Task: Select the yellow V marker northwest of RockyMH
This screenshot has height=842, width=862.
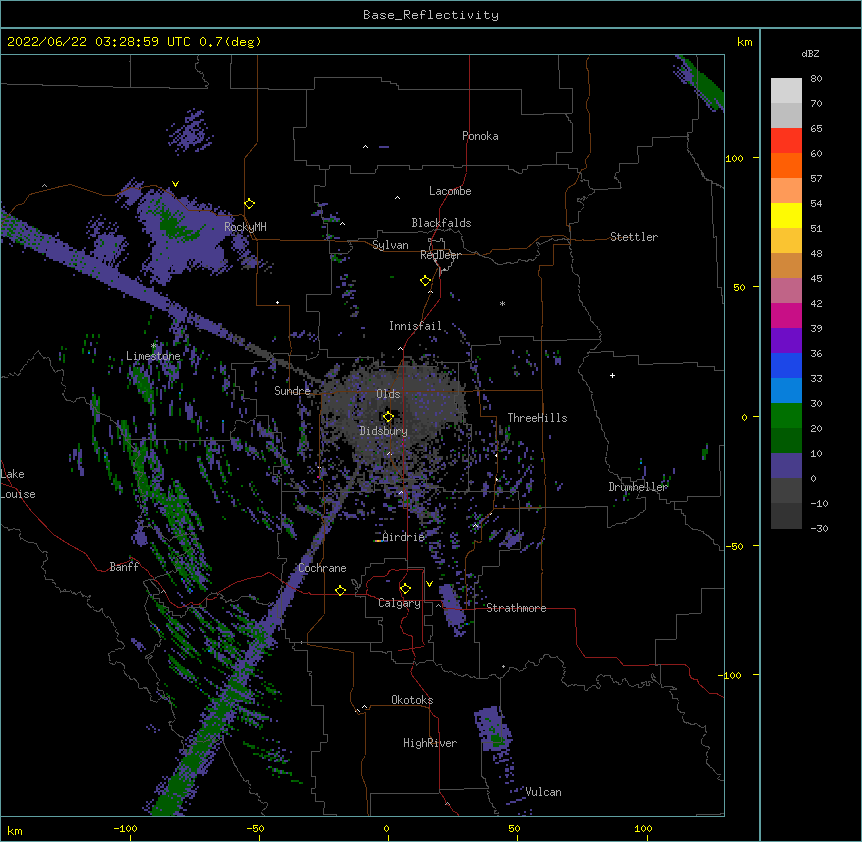Action: point(175,184)
